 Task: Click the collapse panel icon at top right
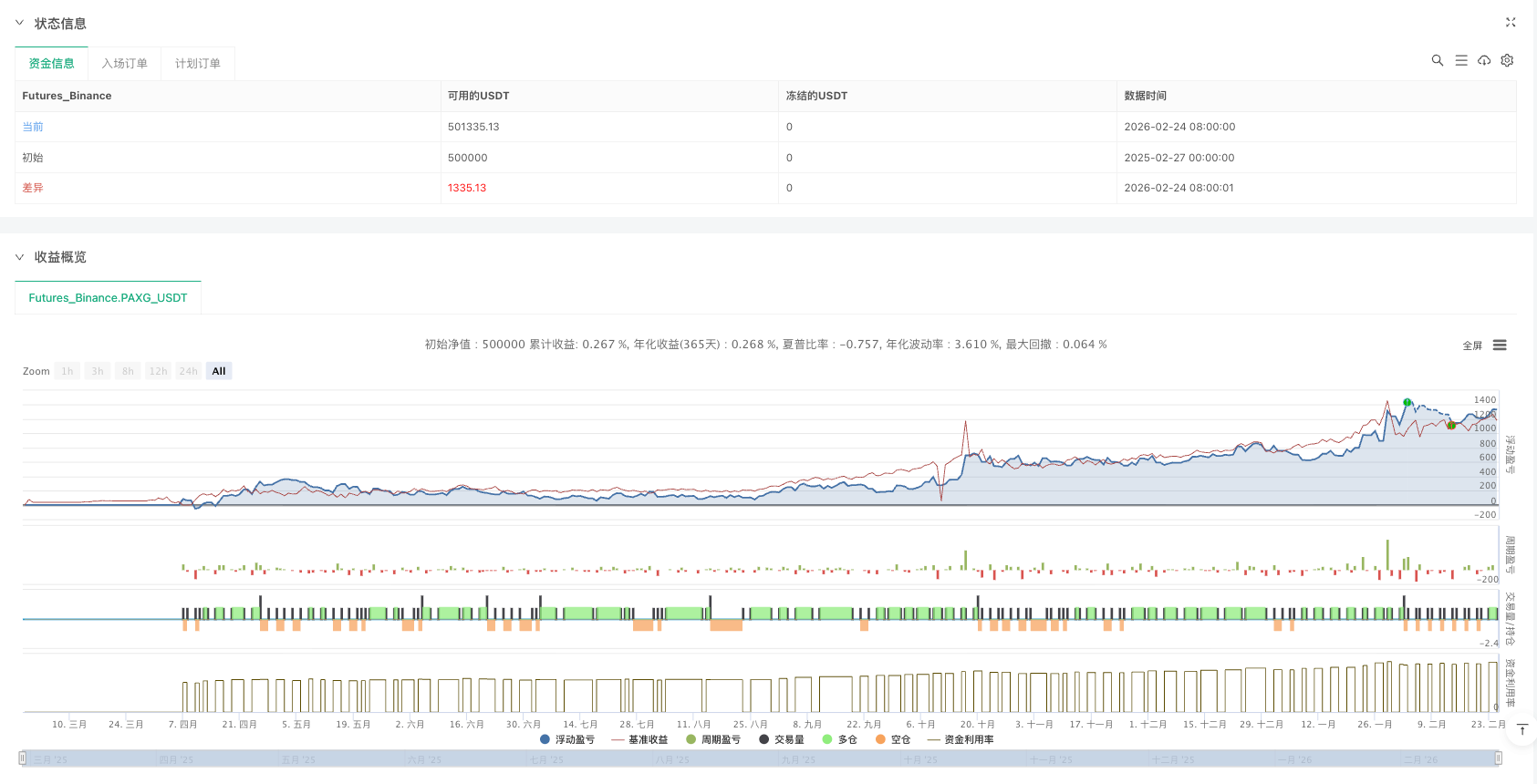[x=1510, y=23]
